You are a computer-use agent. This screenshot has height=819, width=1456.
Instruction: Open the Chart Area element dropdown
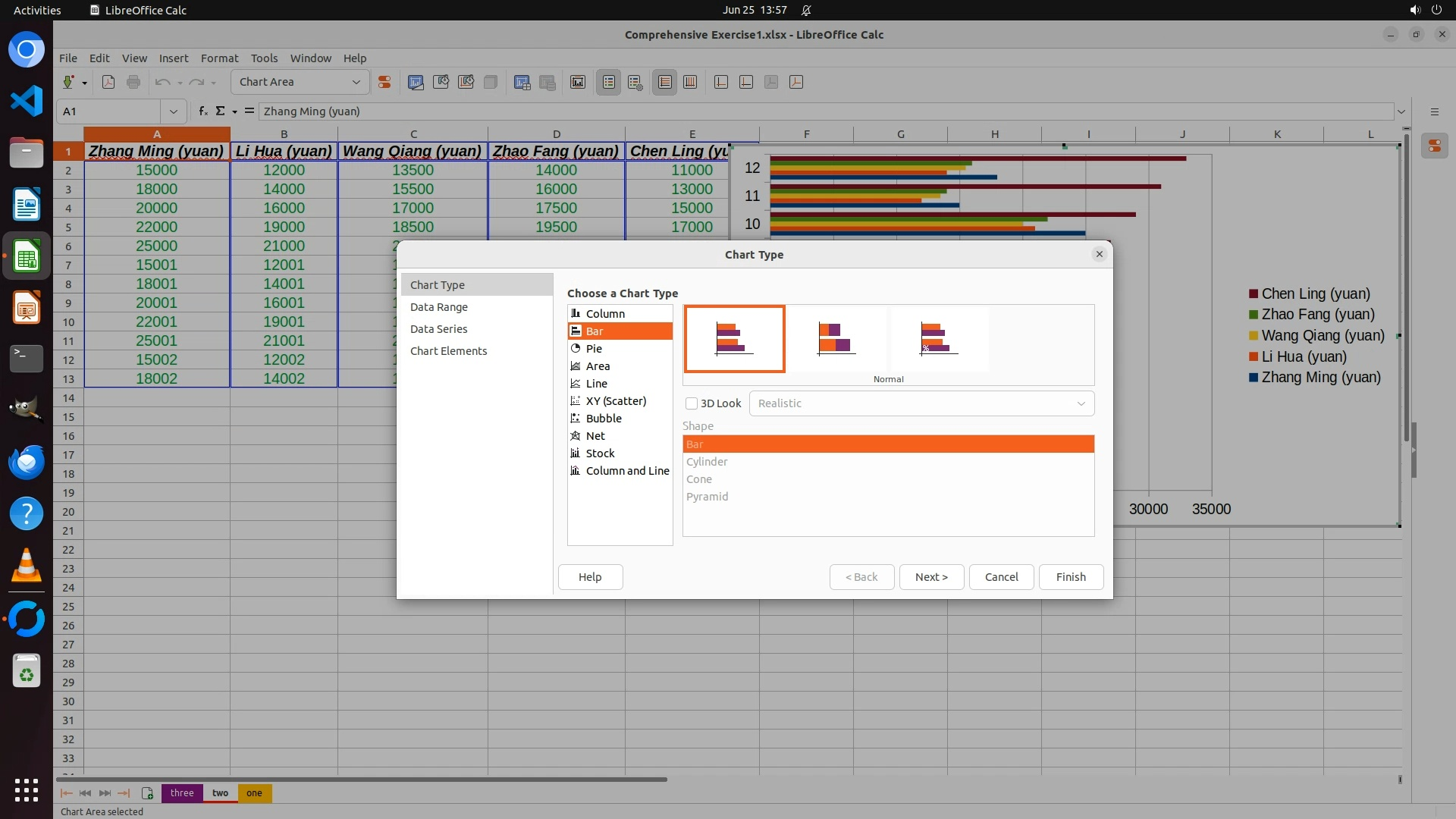click(356, 82)
